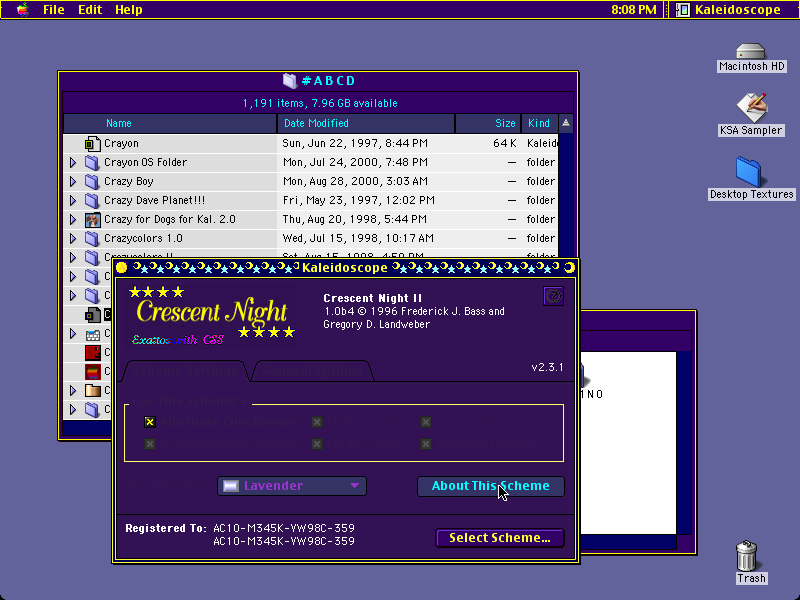The height and width of the screenshot is (600, 800).
Task: Click the 8:08 PM menu bar clock
Action: pyautogui.click(x=634, y=10)
